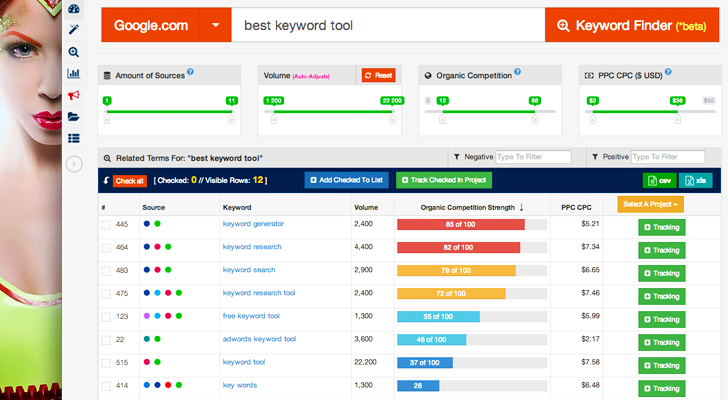The width and height of the screenshot is (728, 400).
Task: Click Tracking for keyword research row
Action: [662, 251]
